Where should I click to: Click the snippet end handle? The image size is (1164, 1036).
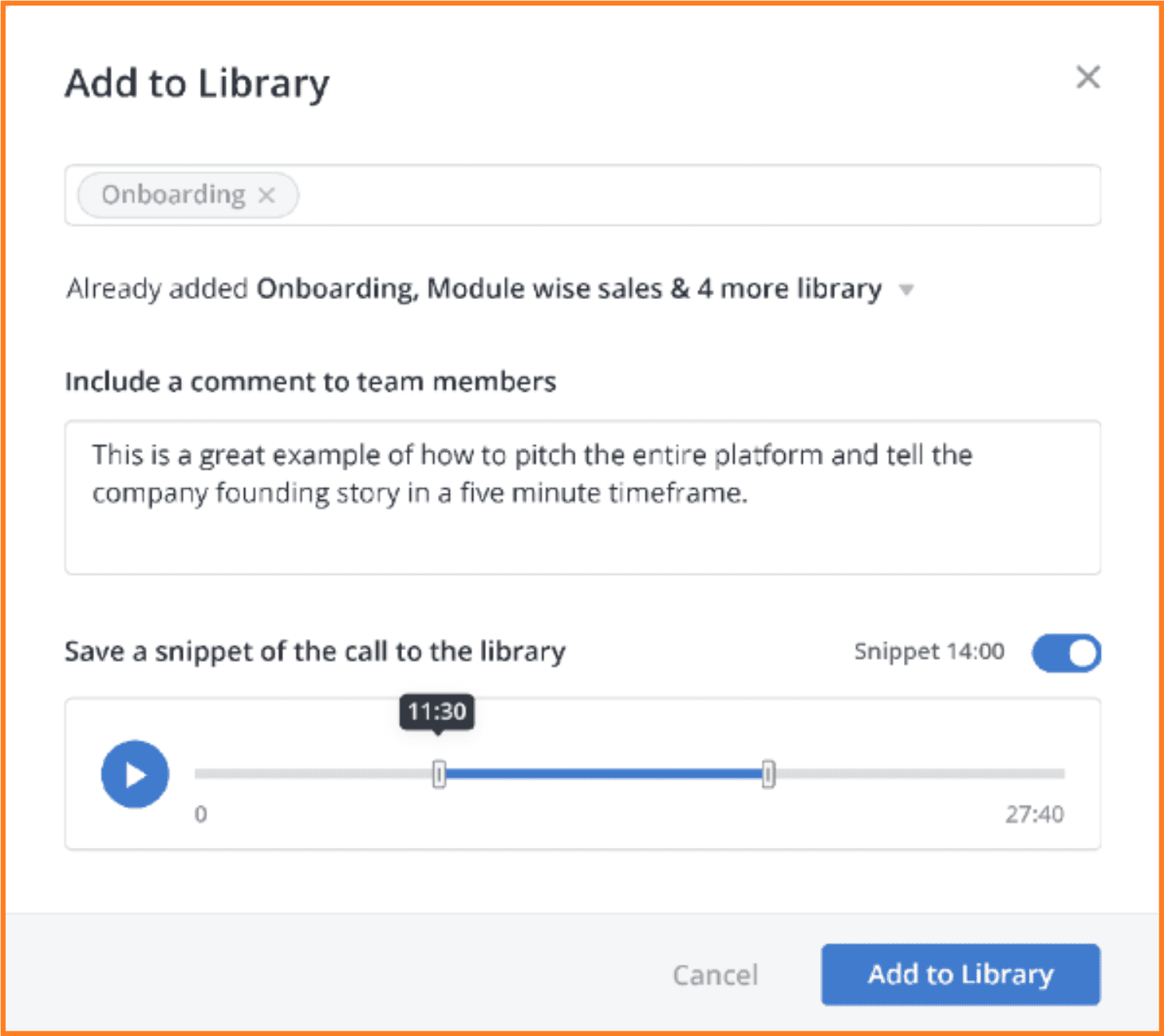[x=767, y=774]
